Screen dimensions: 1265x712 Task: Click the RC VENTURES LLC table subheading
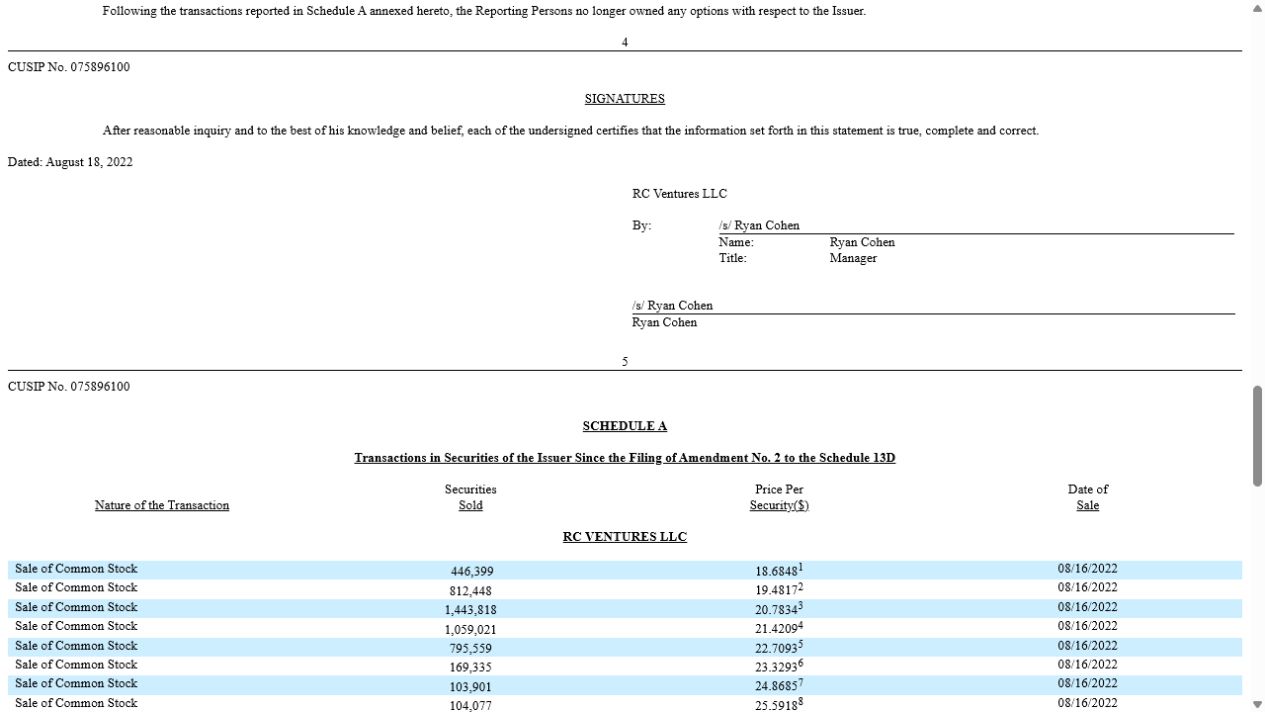624,537
